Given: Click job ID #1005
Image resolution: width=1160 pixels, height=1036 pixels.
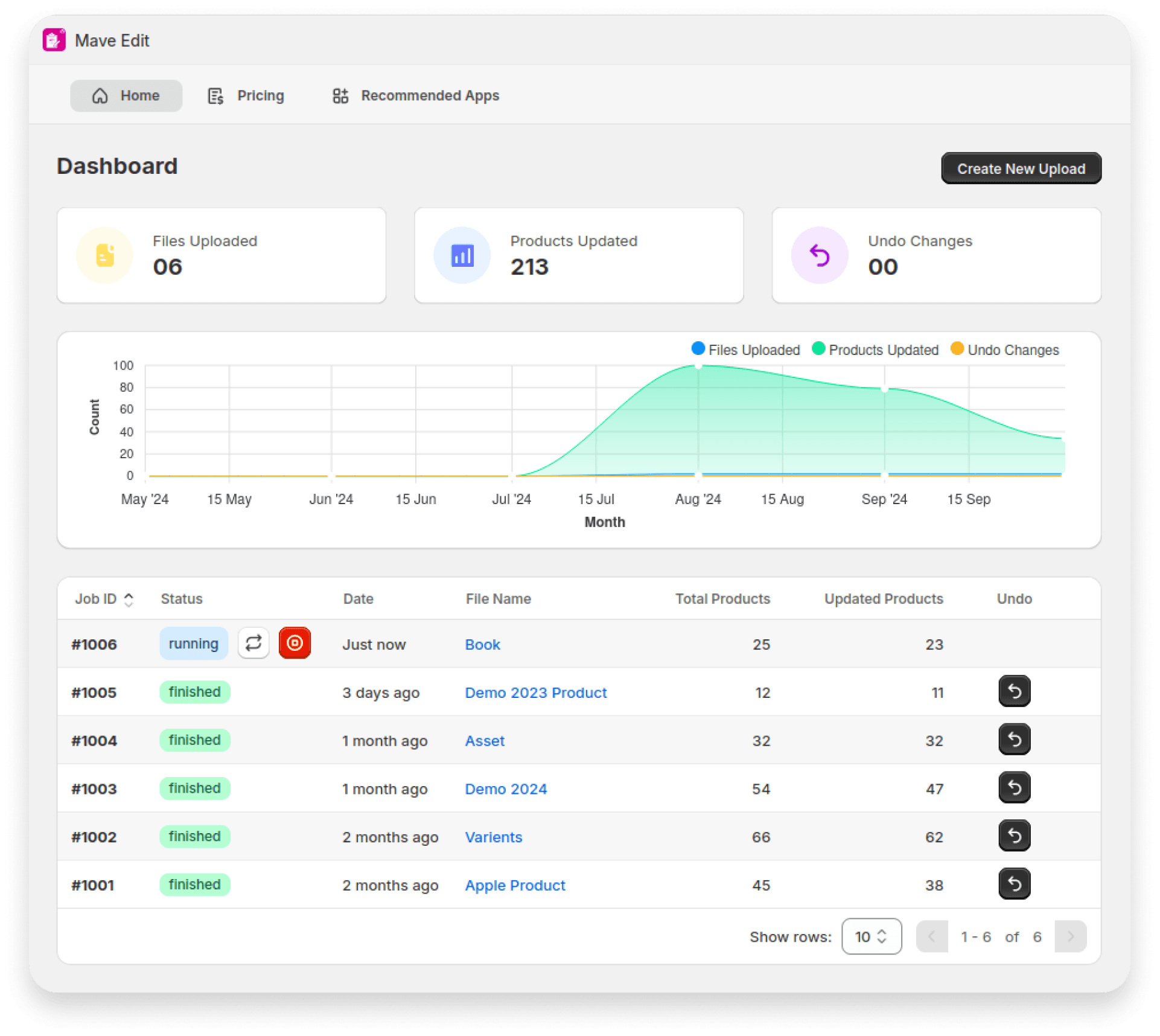Looking at the screenshot, I should 94,692.
